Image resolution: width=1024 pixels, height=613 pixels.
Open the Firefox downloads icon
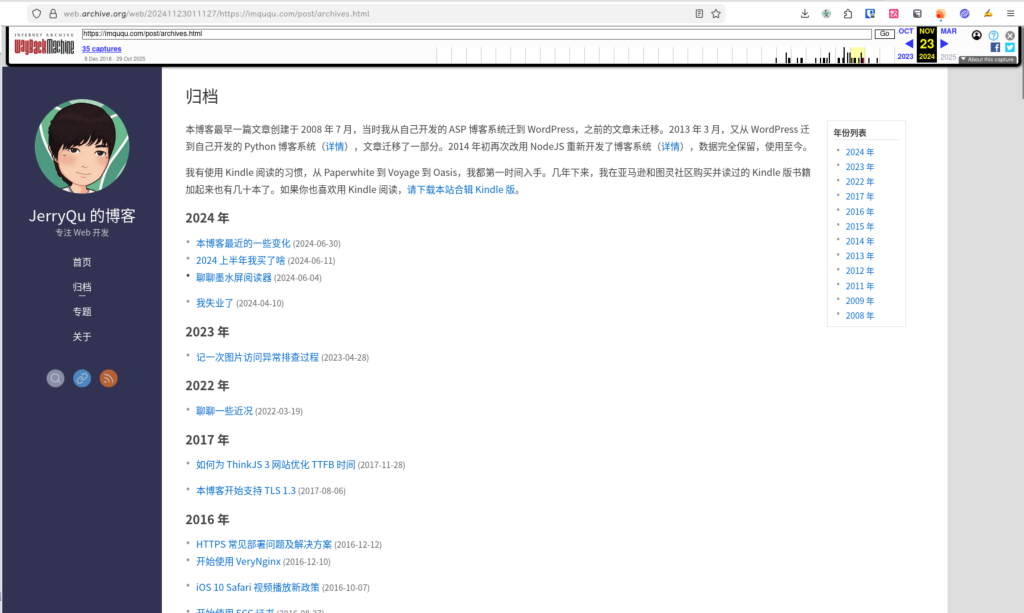[804, 13]
